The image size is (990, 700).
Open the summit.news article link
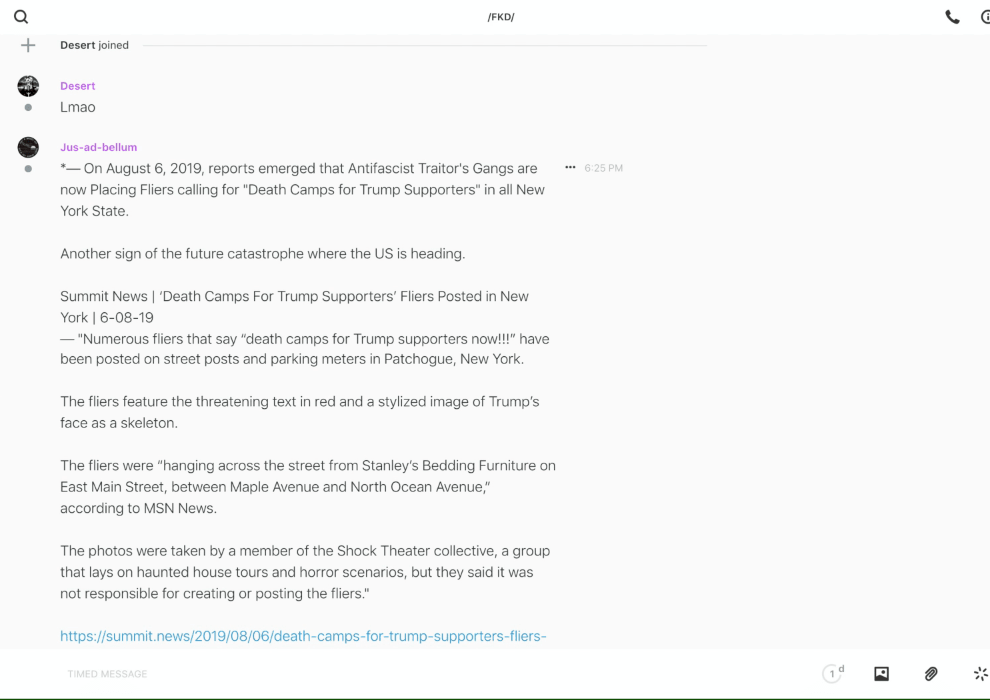tap(303, 636)
